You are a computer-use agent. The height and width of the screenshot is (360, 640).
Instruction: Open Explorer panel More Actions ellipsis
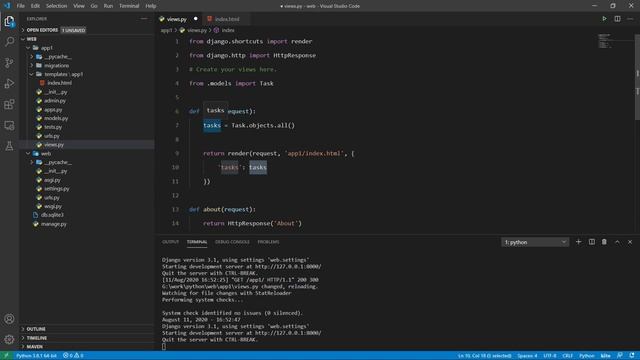point(144,19)
